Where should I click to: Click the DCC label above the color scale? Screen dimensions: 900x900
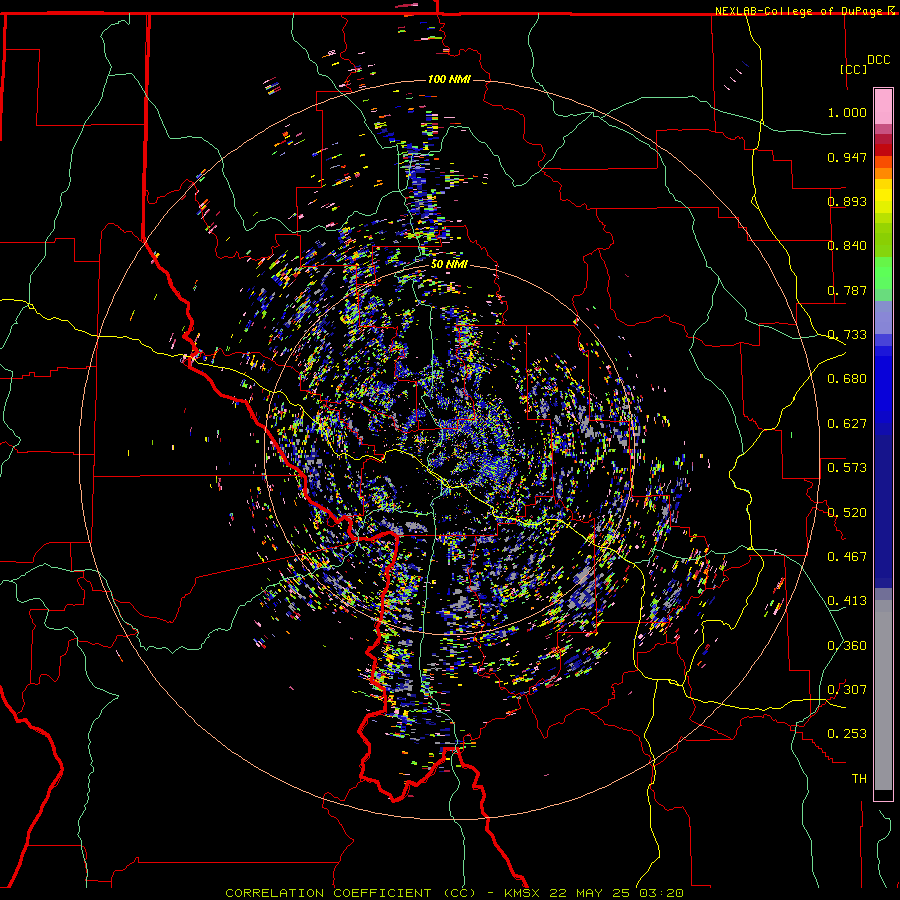tap(878, 60)
